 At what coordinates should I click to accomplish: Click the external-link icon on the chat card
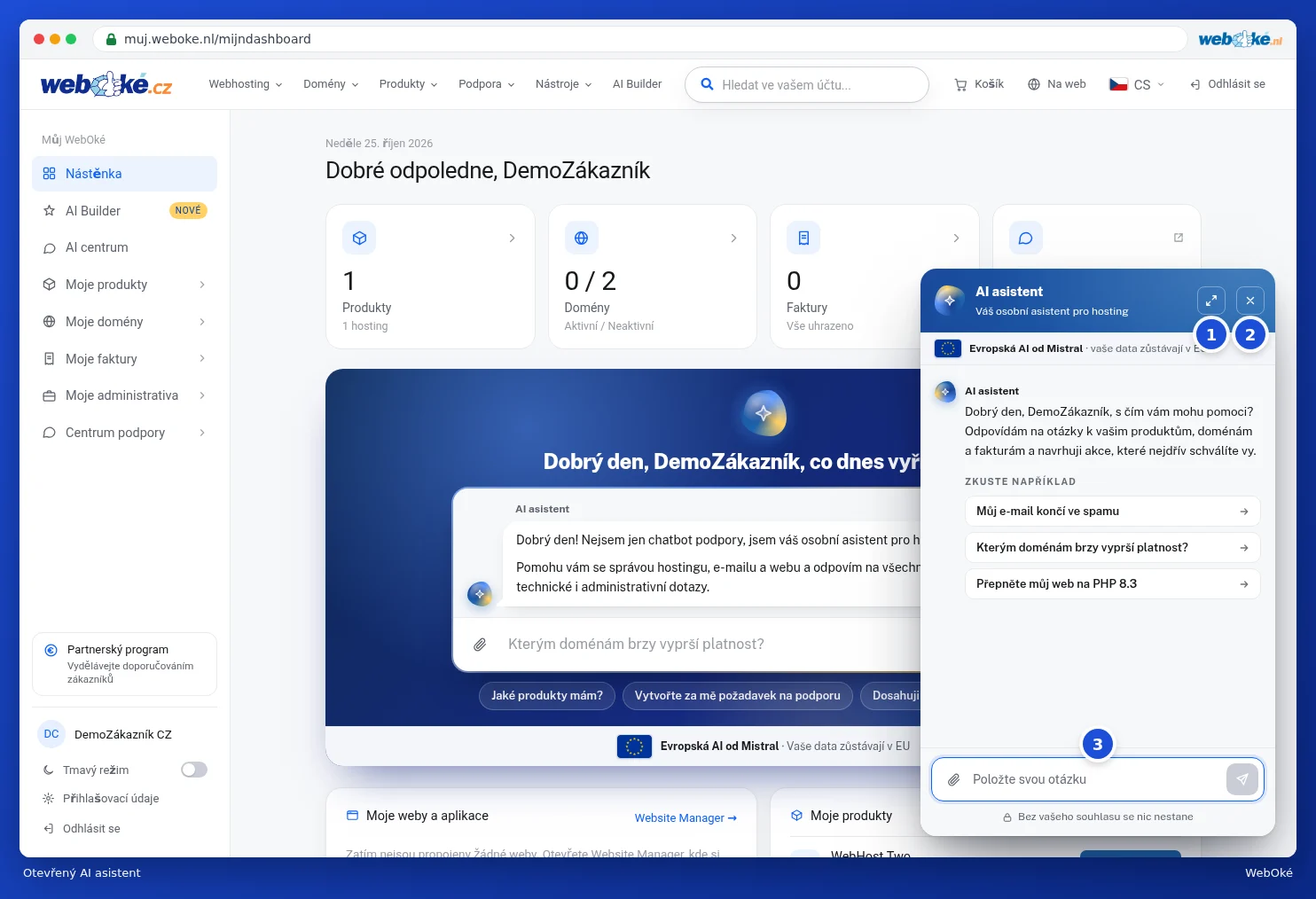1179,238
